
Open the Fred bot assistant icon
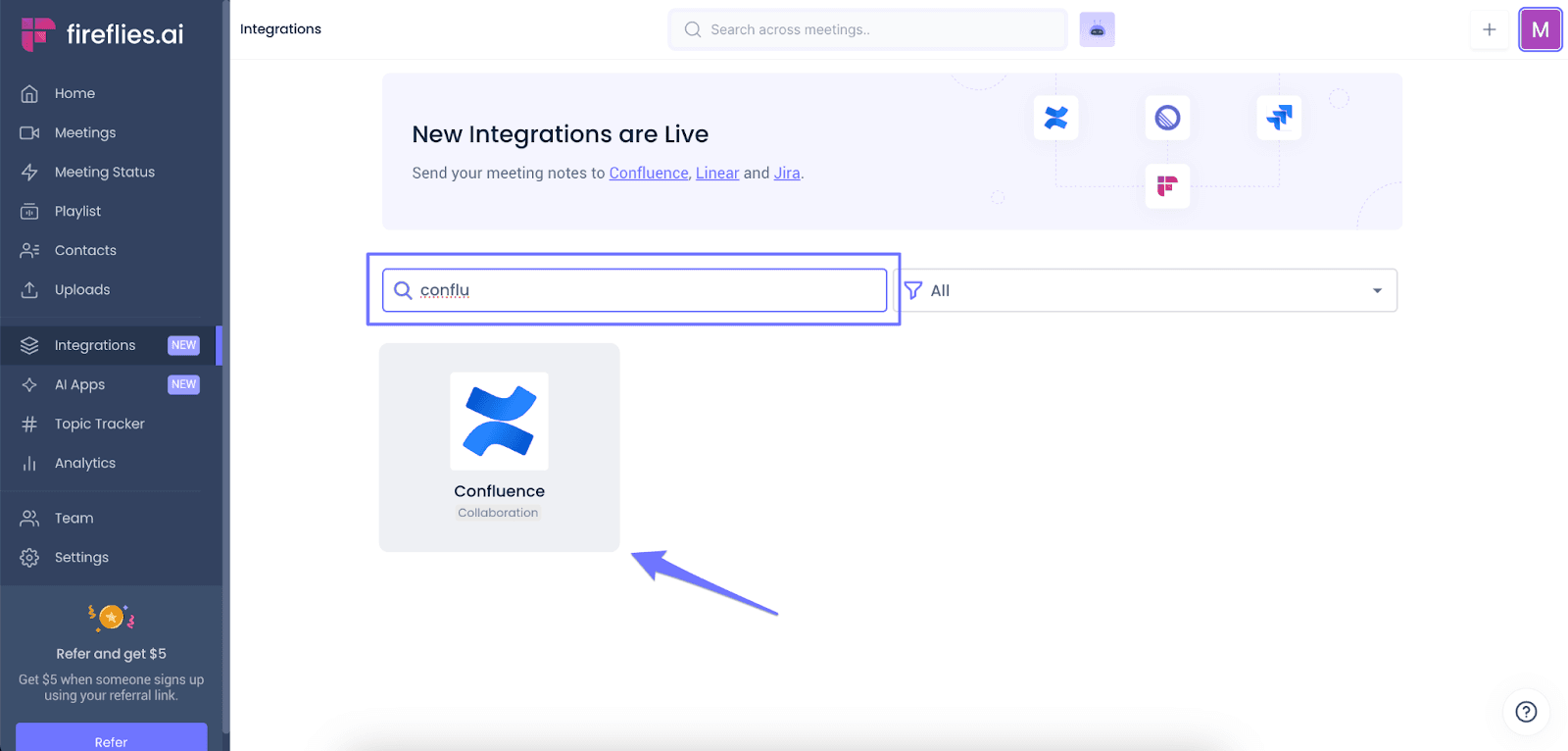1097,29
